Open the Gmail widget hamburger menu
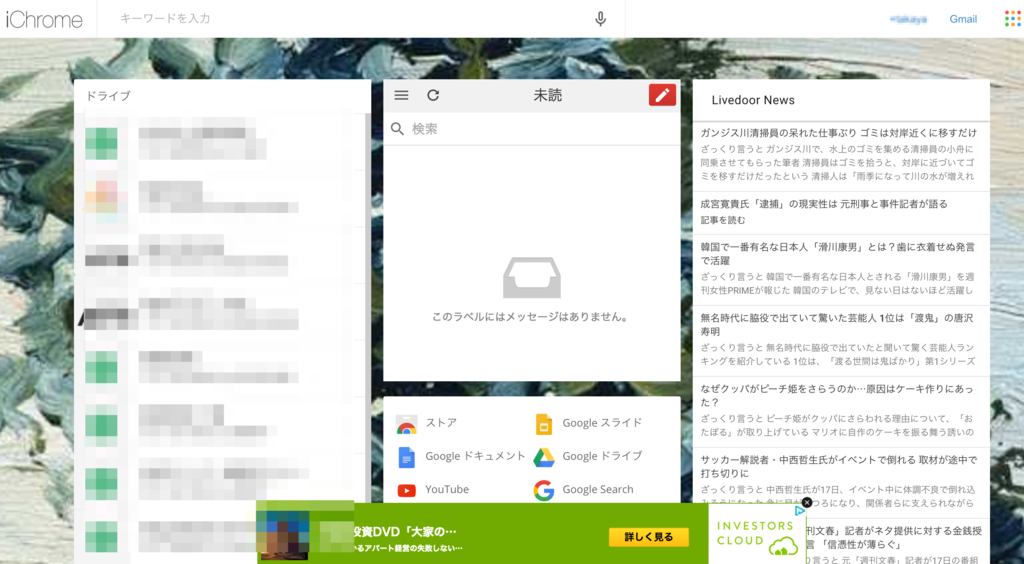Viewport: 1024px width, 564px height. click(x=402, y=95)
